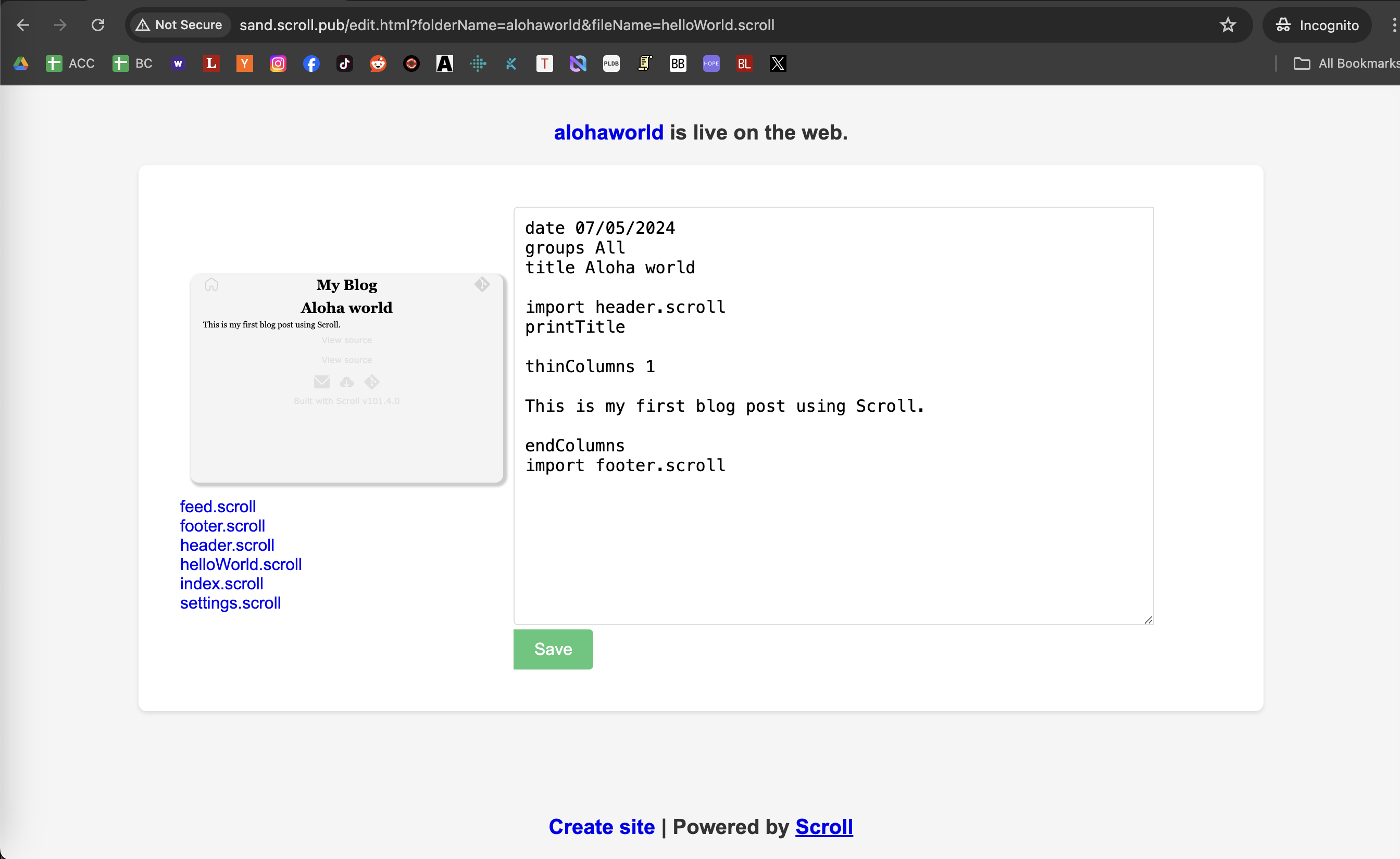Open the Google Drive bookmark icon
1400x859 pixels.
pyautogui.click(x=21, y=64)
